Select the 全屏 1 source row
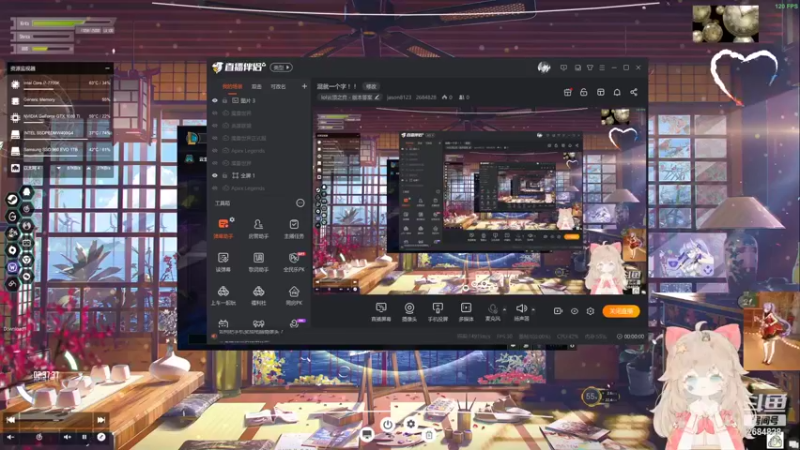The height and width of the screenshot is (450, 800). 259,176
